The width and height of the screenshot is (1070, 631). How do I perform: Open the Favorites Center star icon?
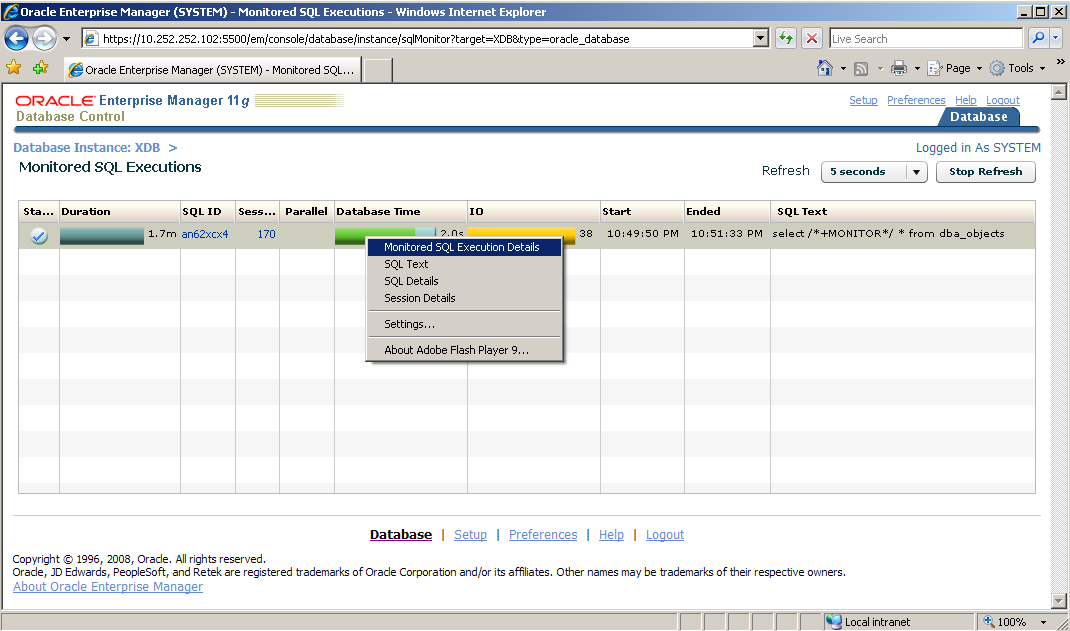14,68
